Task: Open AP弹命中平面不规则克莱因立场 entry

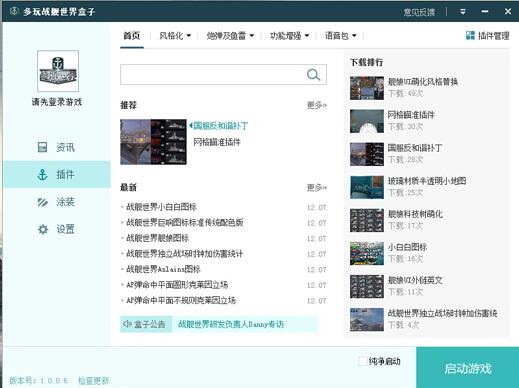Action: pyautogui.click(x=181, y=300)
